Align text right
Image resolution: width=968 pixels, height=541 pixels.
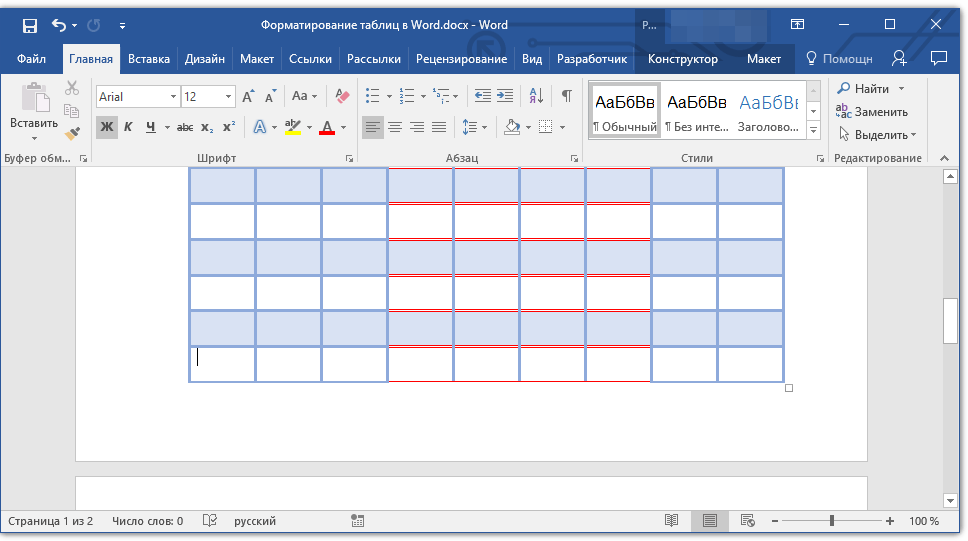pos(417,127)
